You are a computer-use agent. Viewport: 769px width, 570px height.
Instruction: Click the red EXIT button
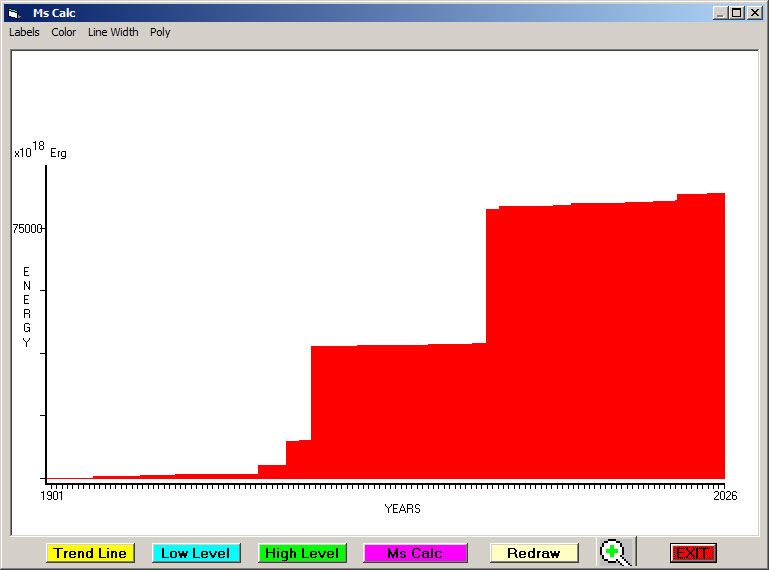click(x=692, y=553)
